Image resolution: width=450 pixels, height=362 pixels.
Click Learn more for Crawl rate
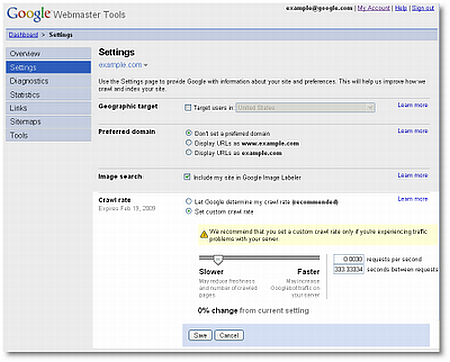pos(413,199)
